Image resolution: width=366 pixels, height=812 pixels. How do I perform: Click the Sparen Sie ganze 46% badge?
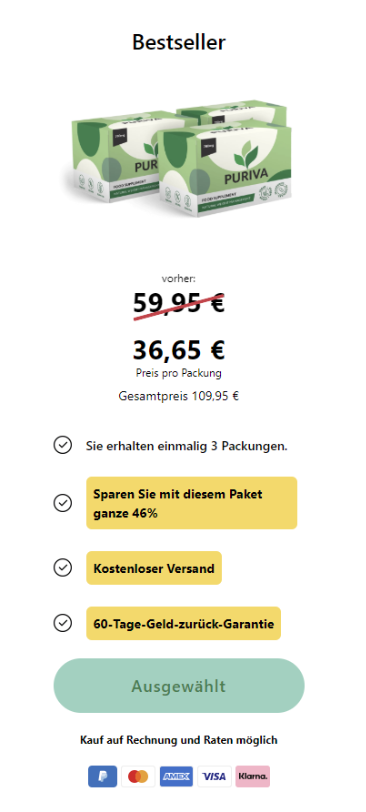pos(192,503)
